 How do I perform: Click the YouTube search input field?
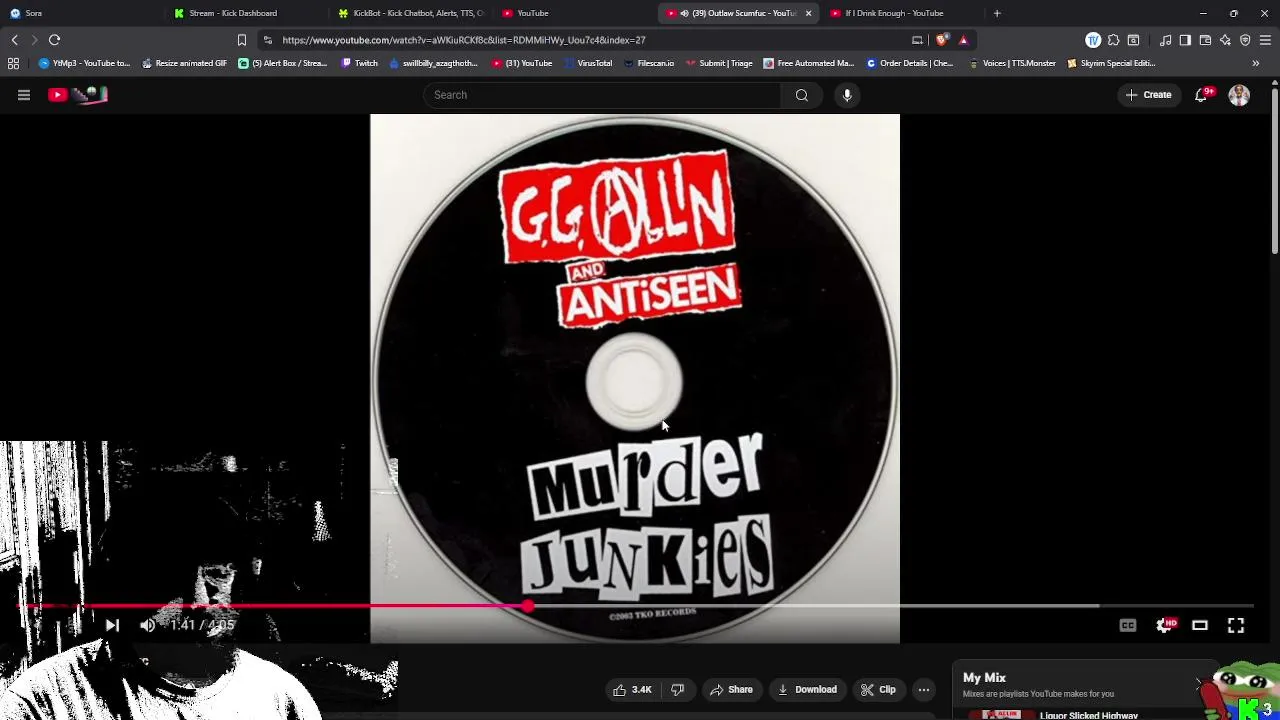point(603,95)
